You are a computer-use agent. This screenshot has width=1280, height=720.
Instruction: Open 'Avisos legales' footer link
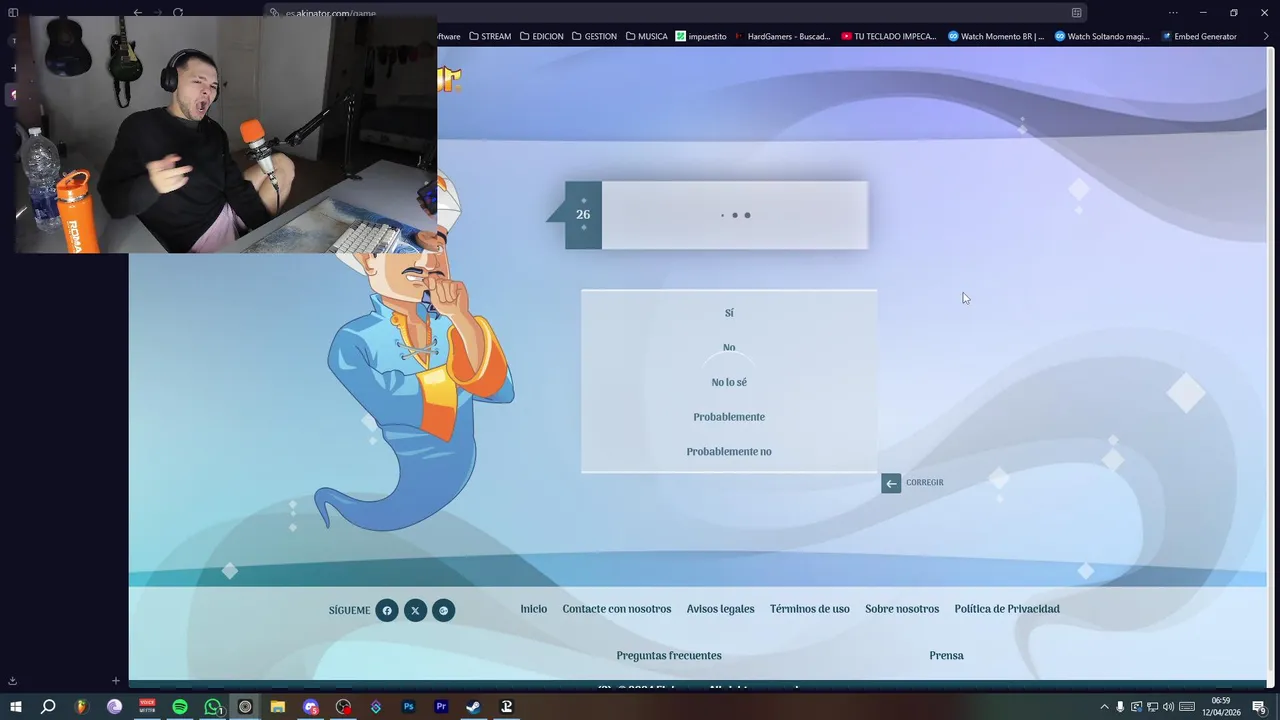tap(720, 609)
